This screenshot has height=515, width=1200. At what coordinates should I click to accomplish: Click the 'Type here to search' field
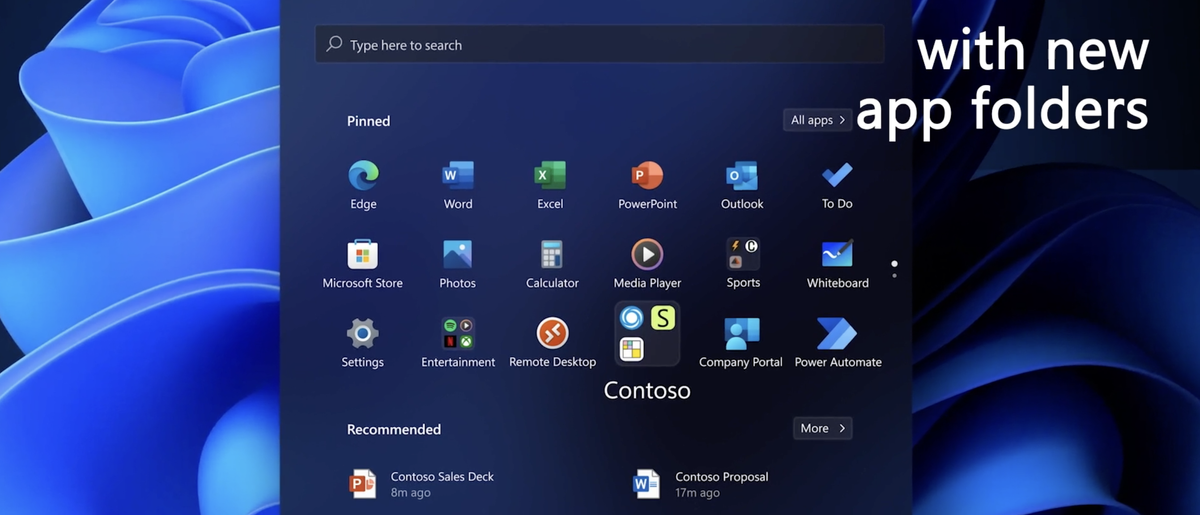pyautogui.click(x=600, y=45)
